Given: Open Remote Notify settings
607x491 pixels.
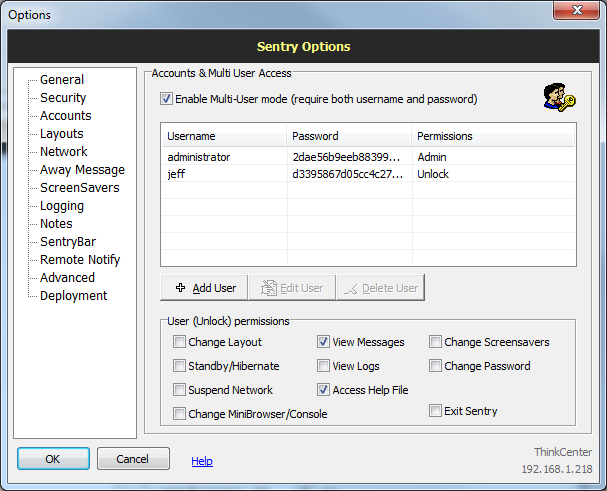Looking at the screenshot, I should pos(80,260).
